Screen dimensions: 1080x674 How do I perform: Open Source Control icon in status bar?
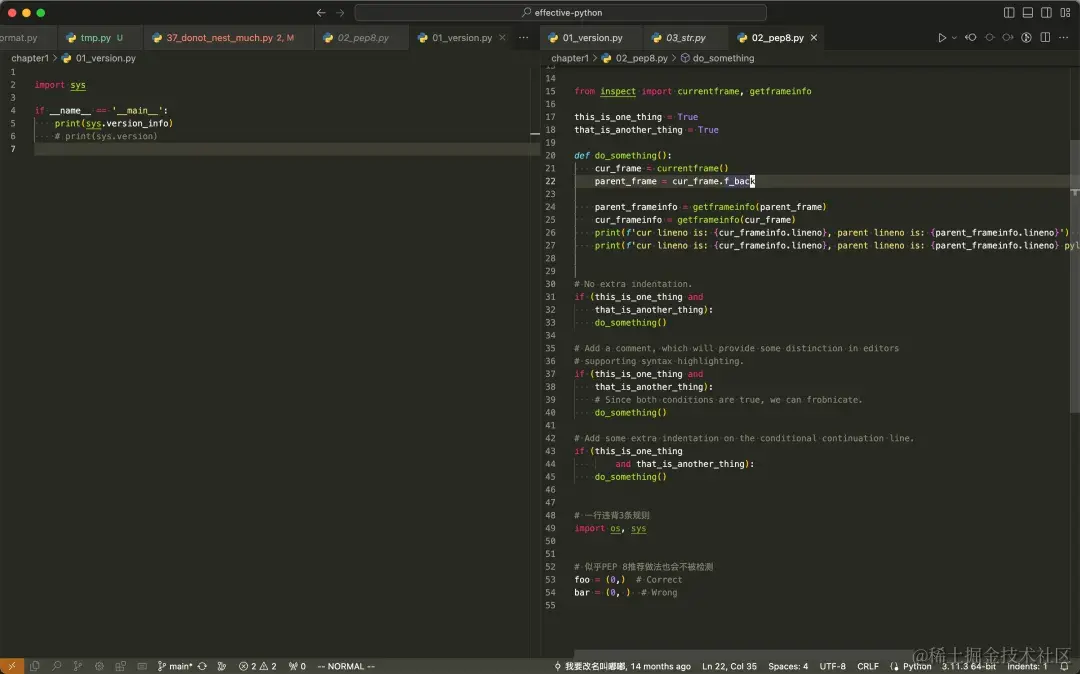(78, 666)
